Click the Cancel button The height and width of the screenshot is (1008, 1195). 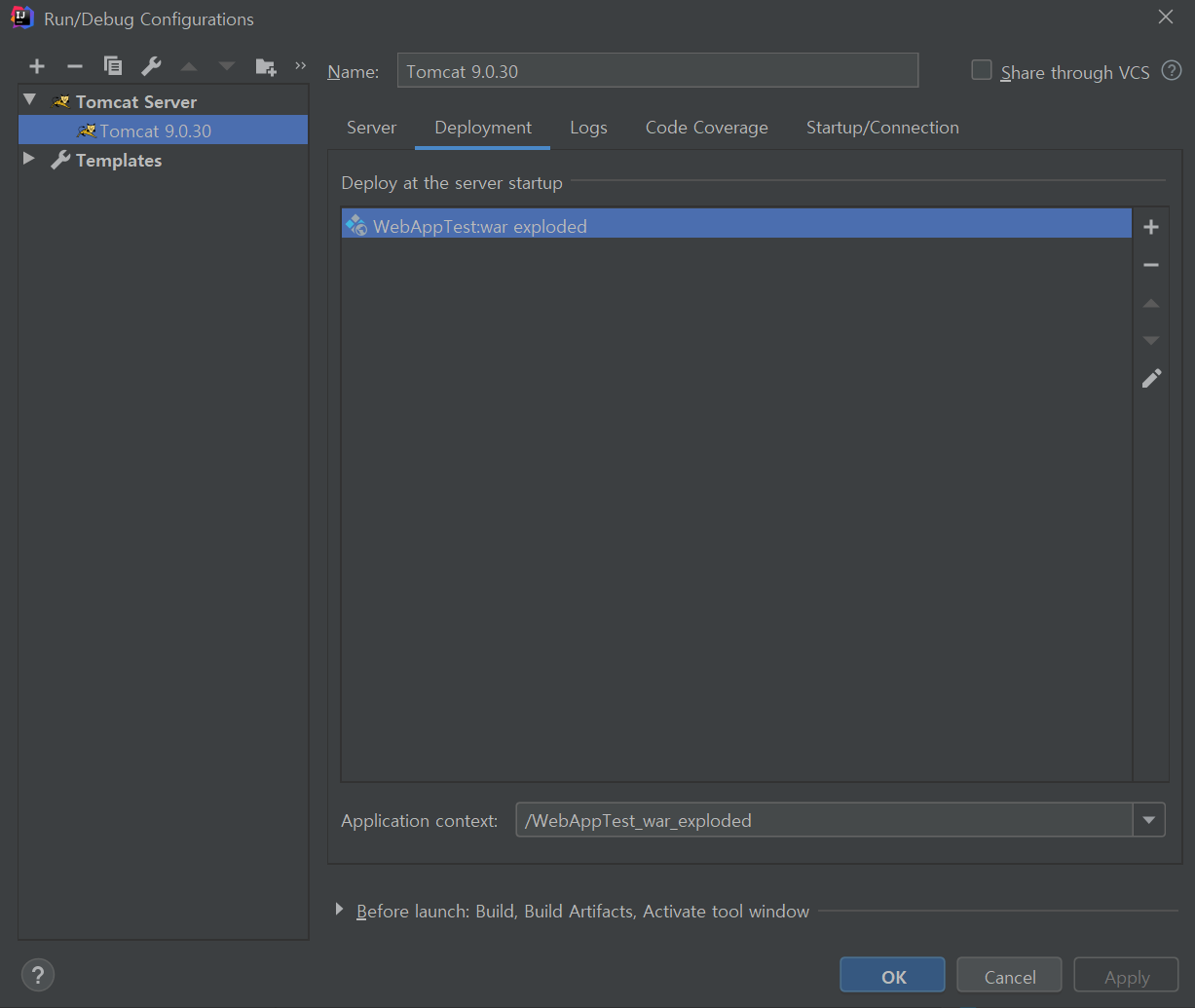point(1009,976)
